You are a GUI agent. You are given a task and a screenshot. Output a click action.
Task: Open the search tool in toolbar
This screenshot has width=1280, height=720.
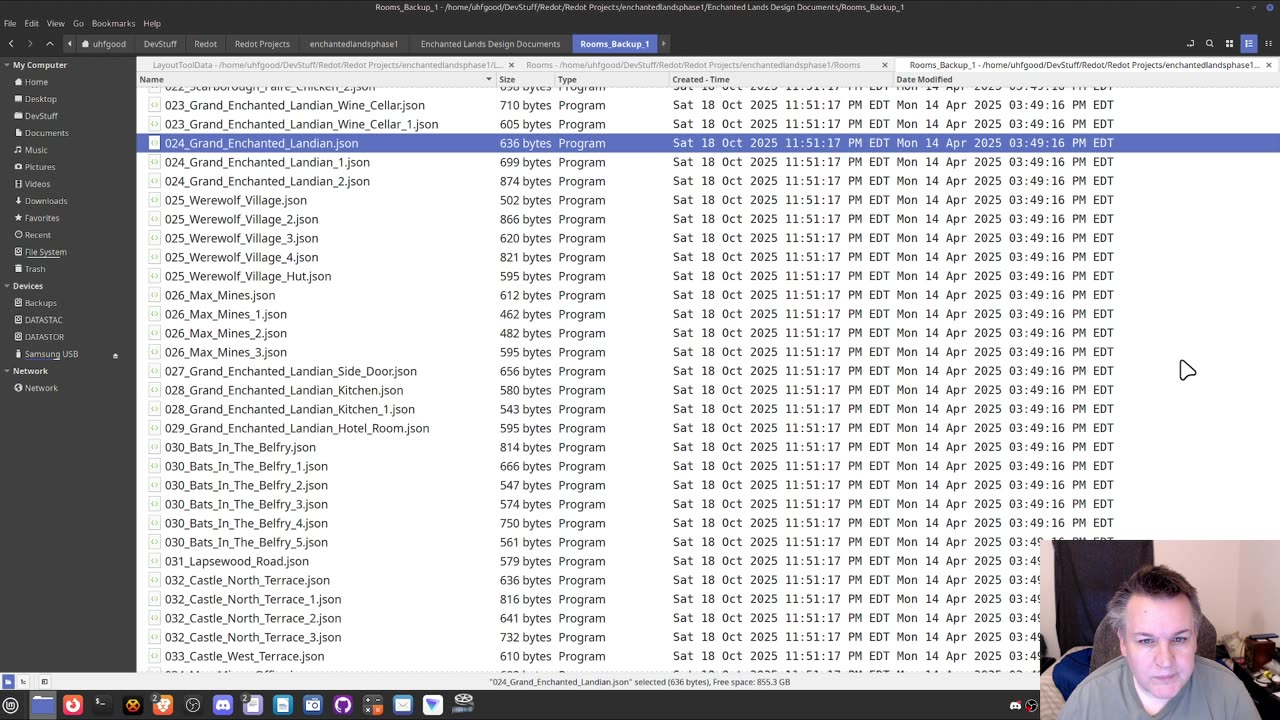1209,44
